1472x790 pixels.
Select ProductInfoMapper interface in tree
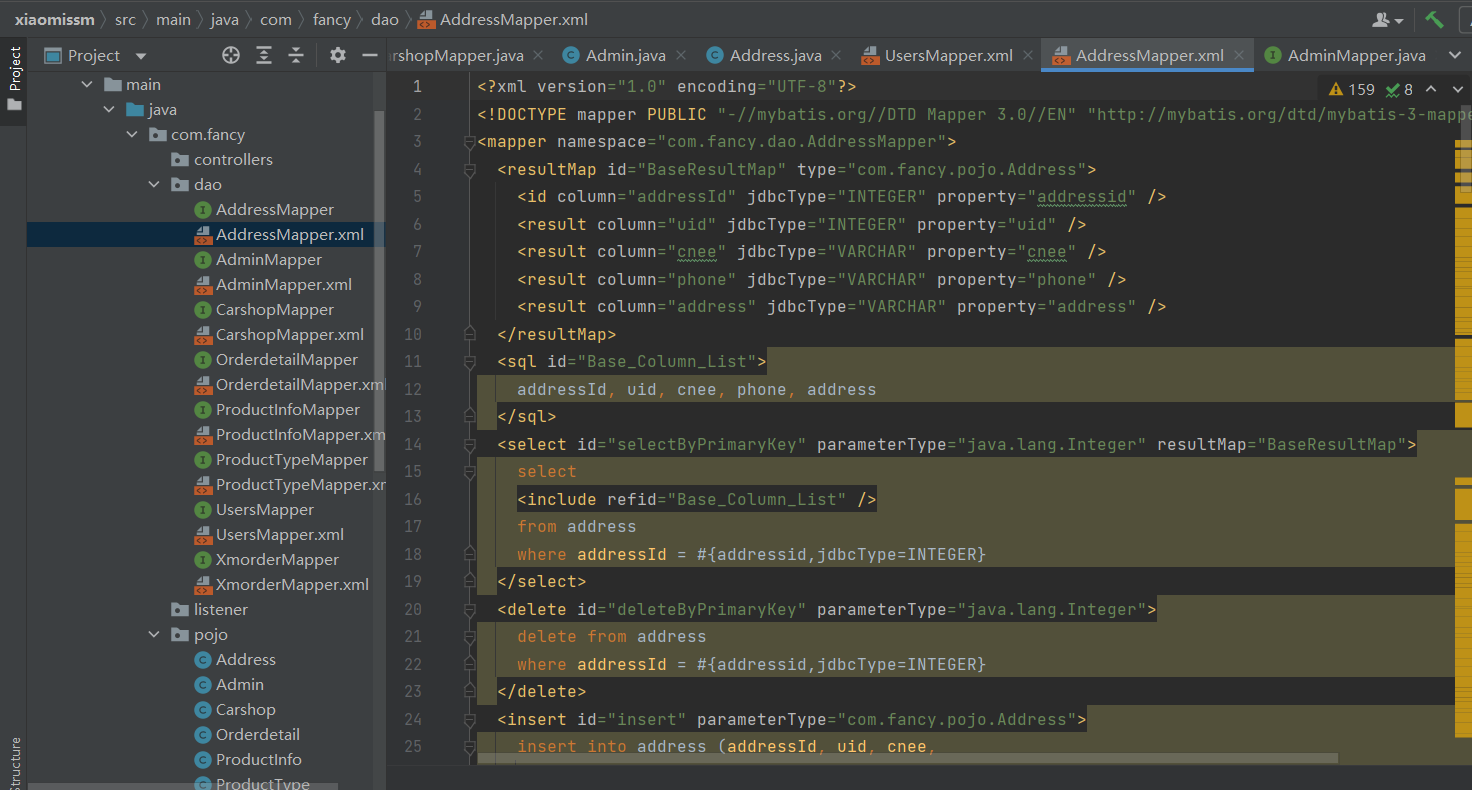(288, 410)
